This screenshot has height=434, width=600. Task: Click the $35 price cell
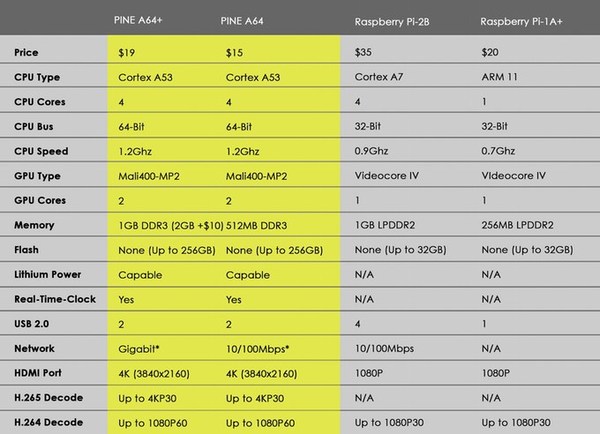[x=363, y=50]
